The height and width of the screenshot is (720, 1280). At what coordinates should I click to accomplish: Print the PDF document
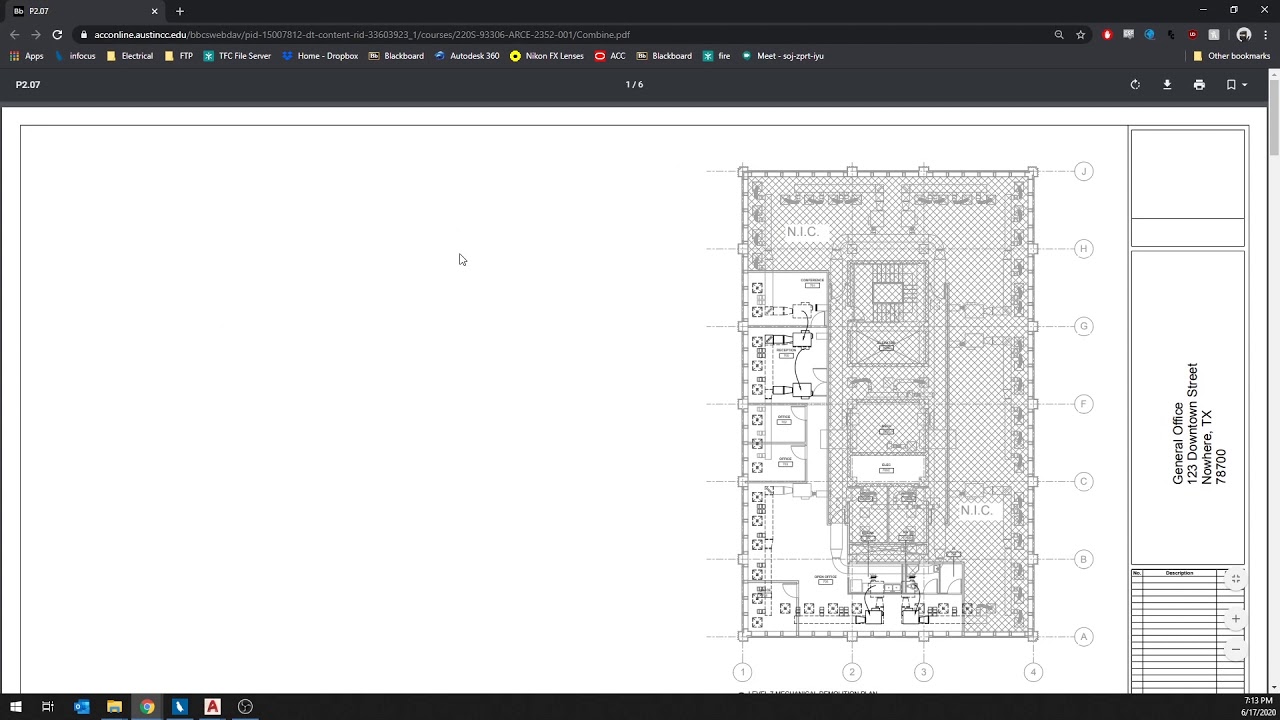(1199, 85)
